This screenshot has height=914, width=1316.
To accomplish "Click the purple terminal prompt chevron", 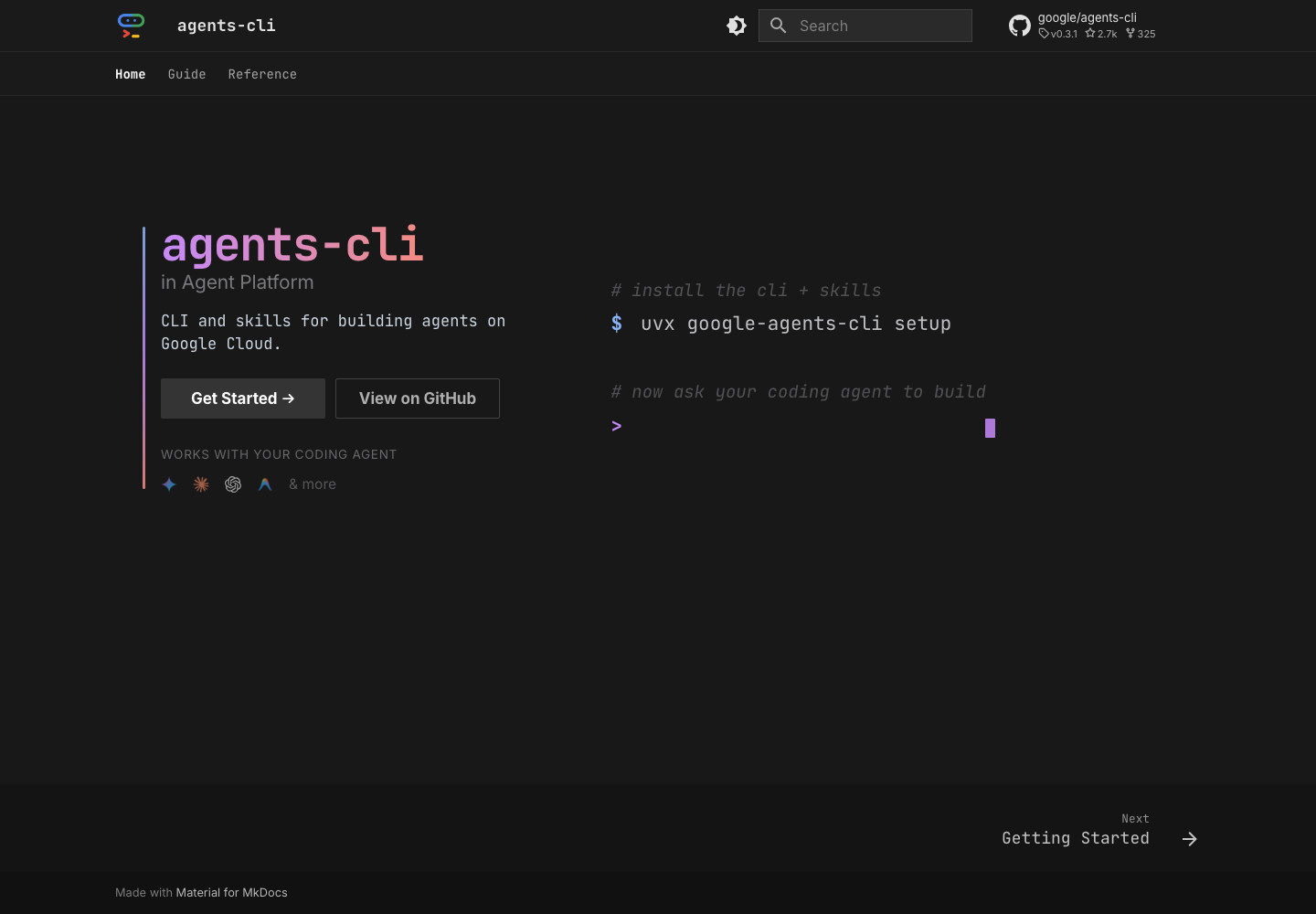I will [x=617, y=426].
